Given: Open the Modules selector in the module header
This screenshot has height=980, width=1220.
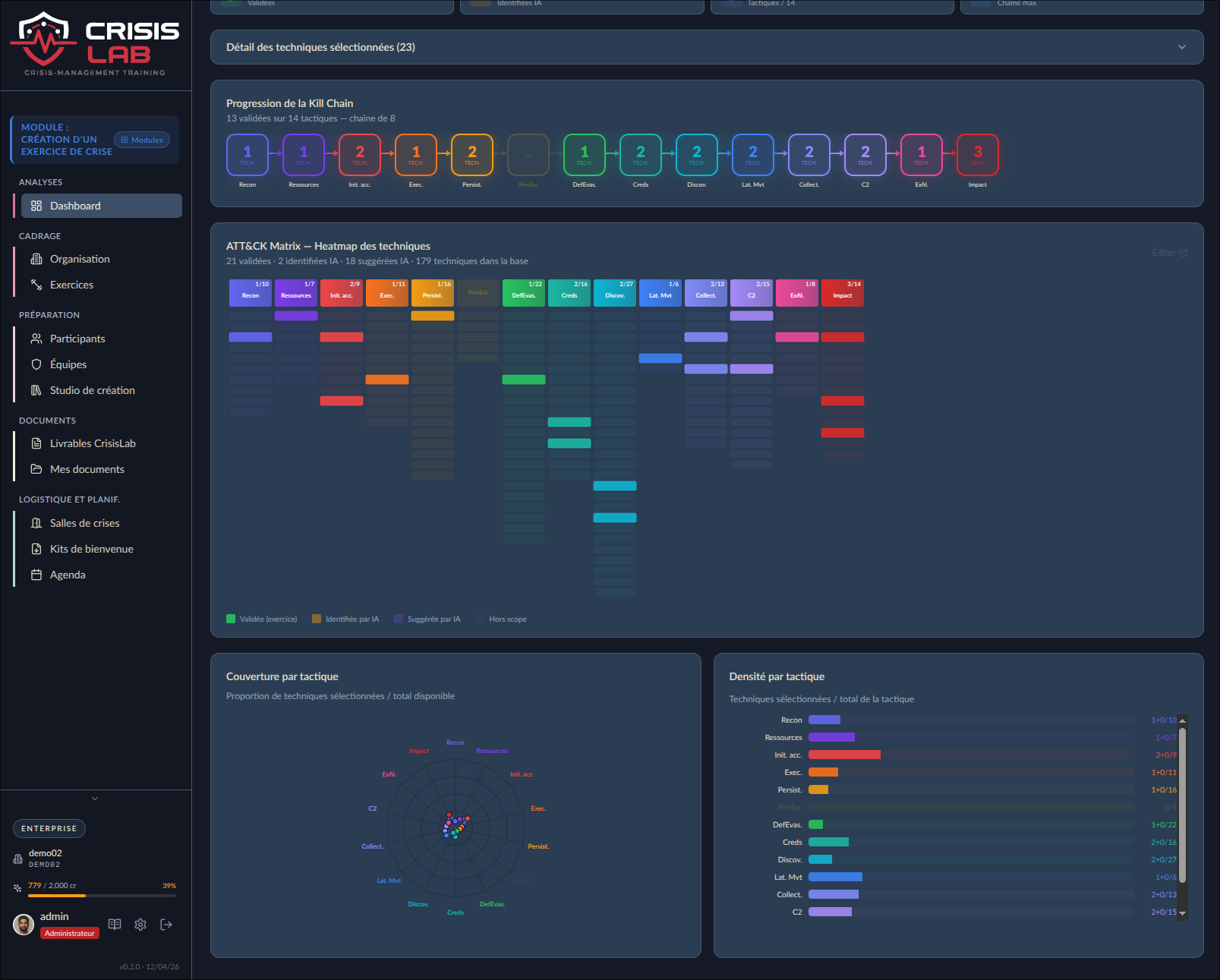Looking at the screenshot, I should point(141,140).
